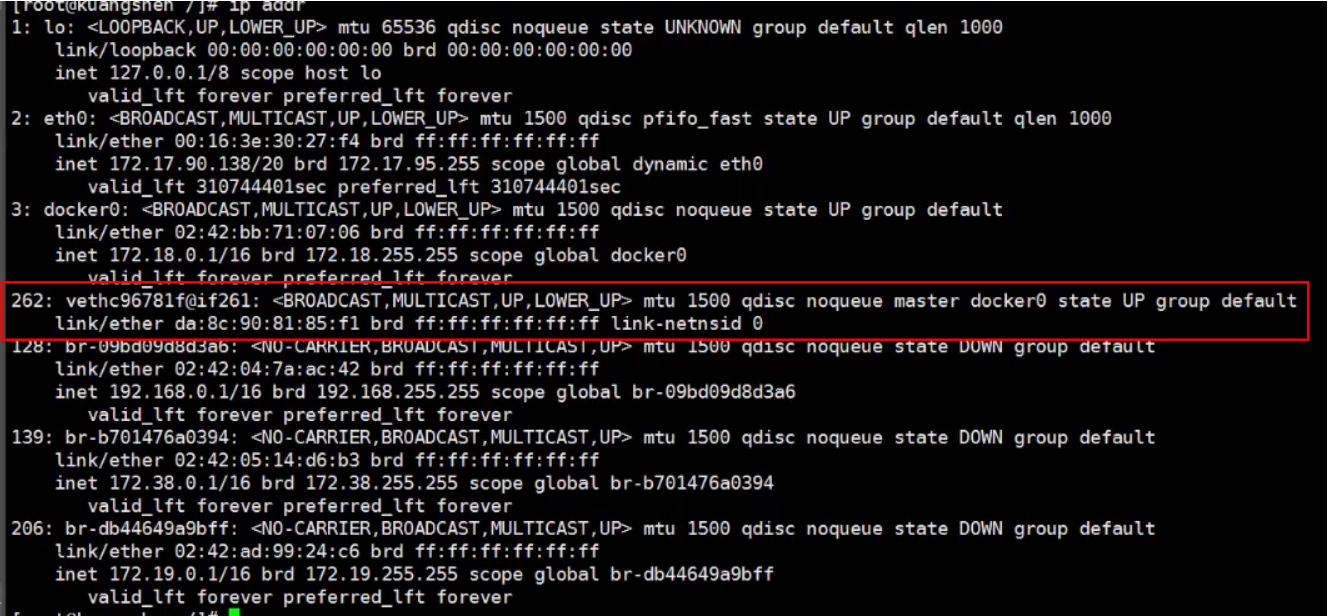The image size is (1332, 616).
Task: Select the eth0 interface label
Action: coord(65,118)
